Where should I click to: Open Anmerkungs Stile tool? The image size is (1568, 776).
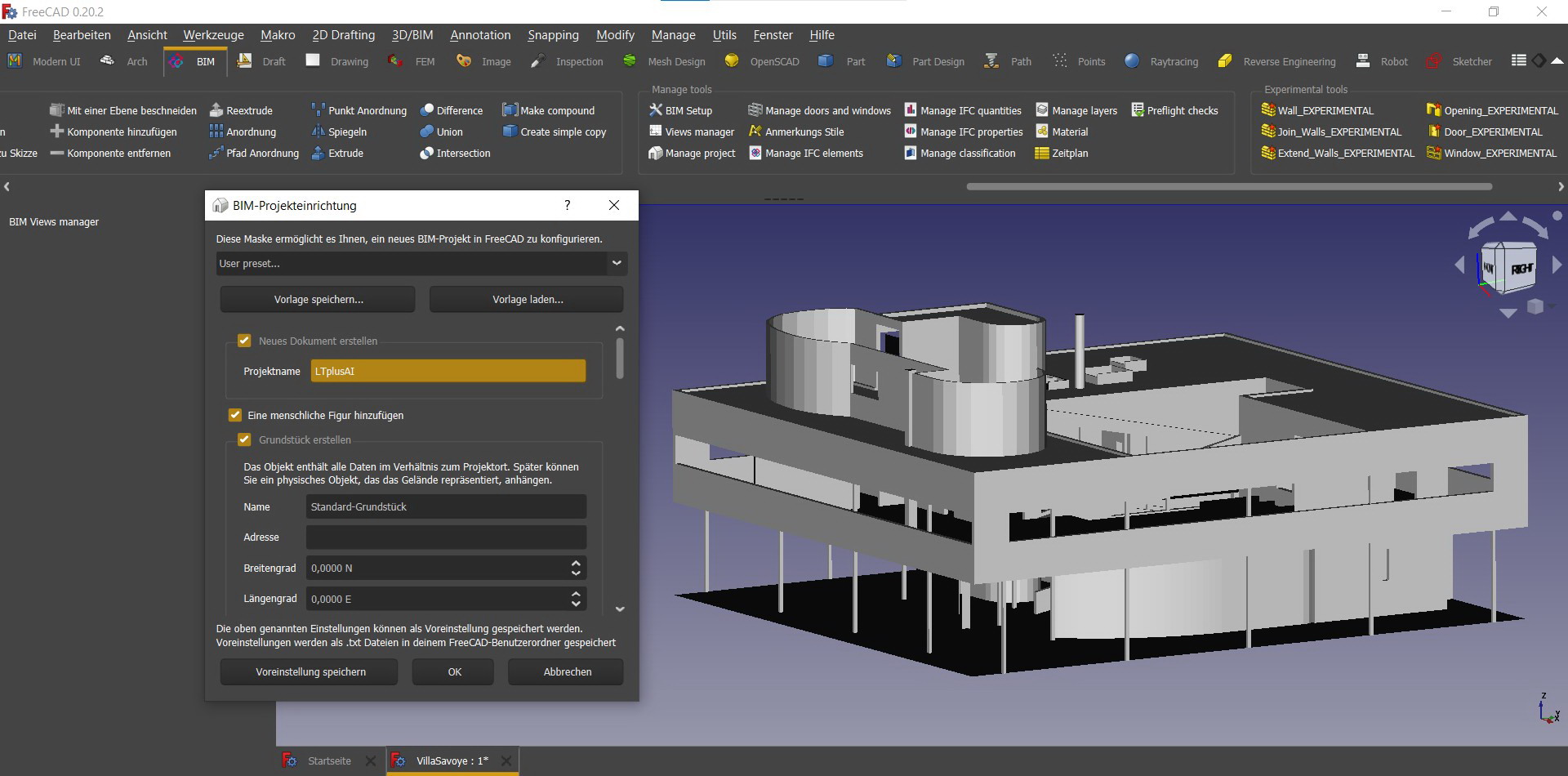coord(796,132)
